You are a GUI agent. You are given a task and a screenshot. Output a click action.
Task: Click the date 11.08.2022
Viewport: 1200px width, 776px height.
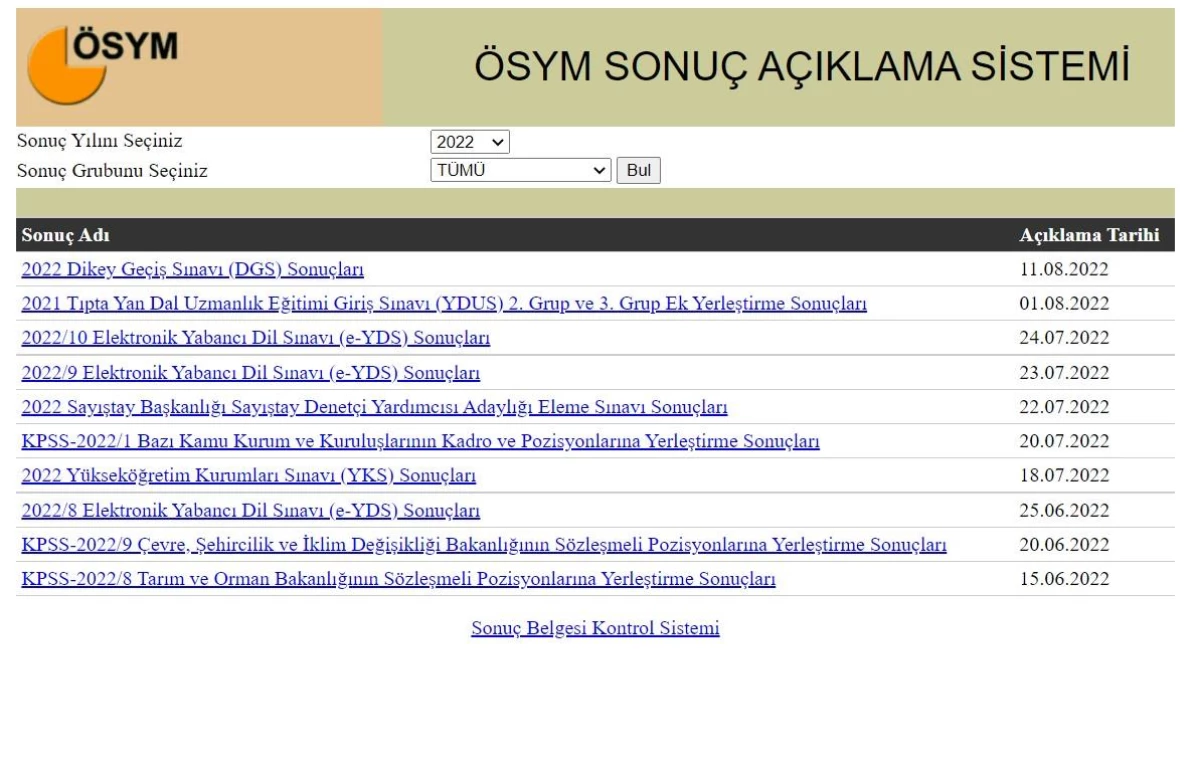(1064, 269)
